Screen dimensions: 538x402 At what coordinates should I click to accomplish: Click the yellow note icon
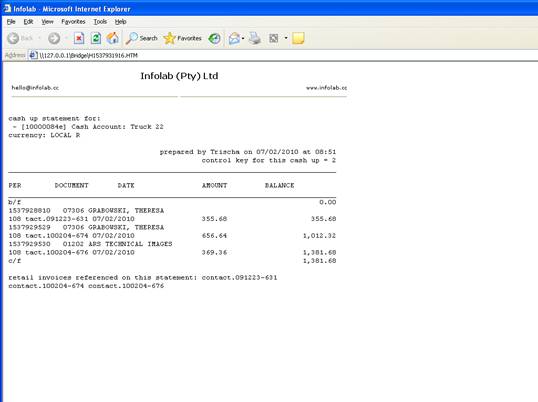click(x=298, y=38)
